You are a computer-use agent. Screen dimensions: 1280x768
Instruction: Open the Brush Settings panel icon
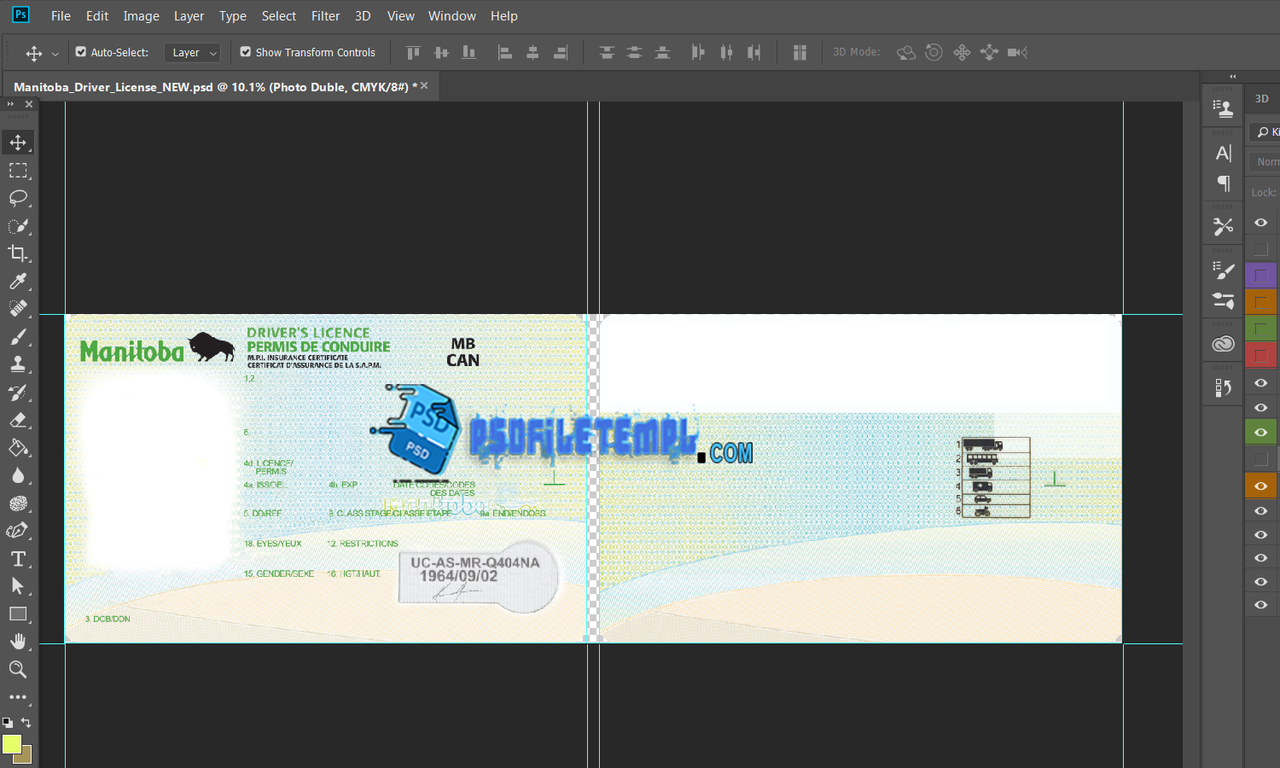1222,270
